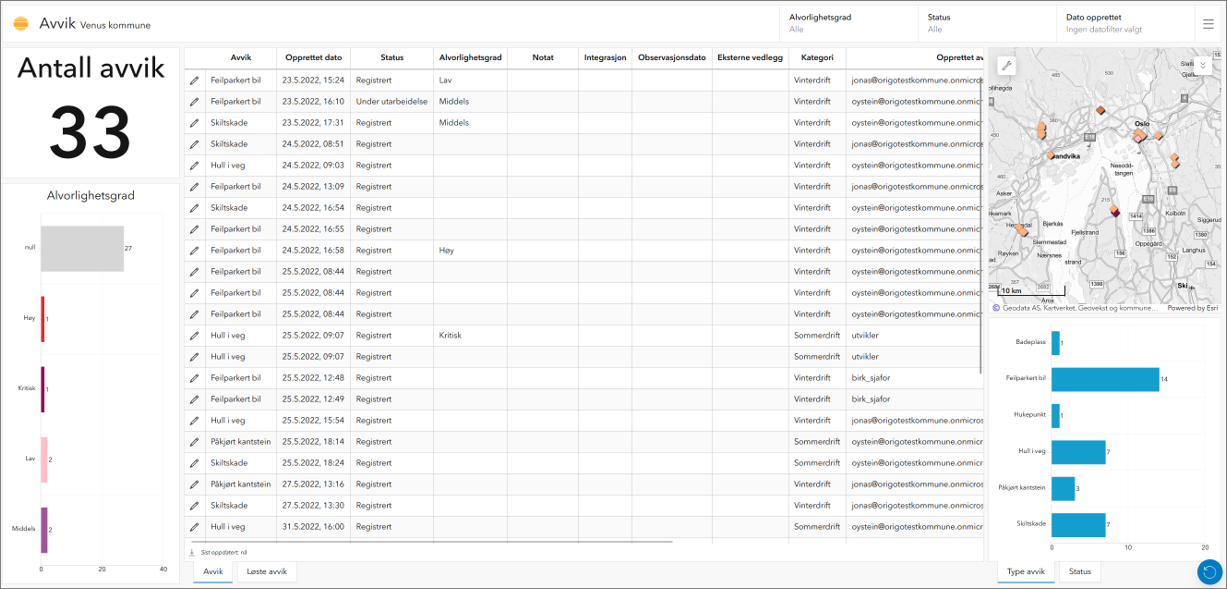
Task: Edit the Skiltskade row from 23.5.2022, 17:31
Action: pyautogui.click(x=195, y=122)
